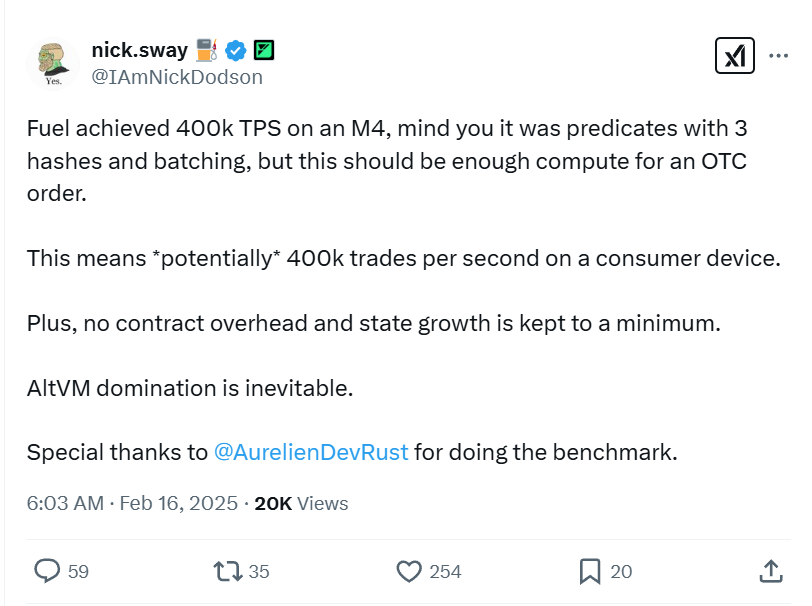
Task: Click the reply speech bubble icon
Action: (48, 571)
